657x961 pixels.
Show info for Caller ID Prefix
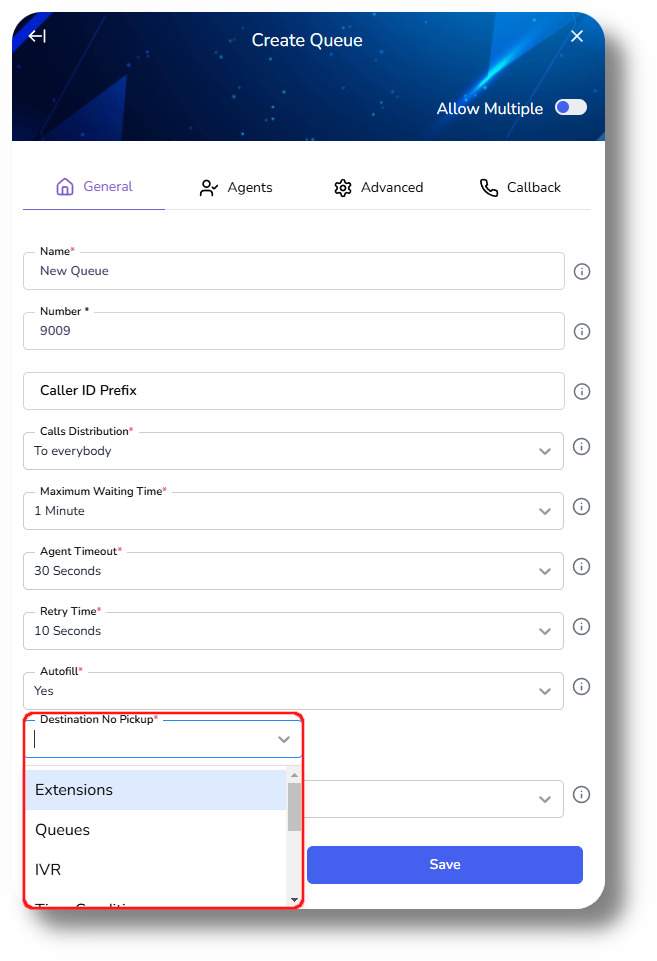point(582,391)
